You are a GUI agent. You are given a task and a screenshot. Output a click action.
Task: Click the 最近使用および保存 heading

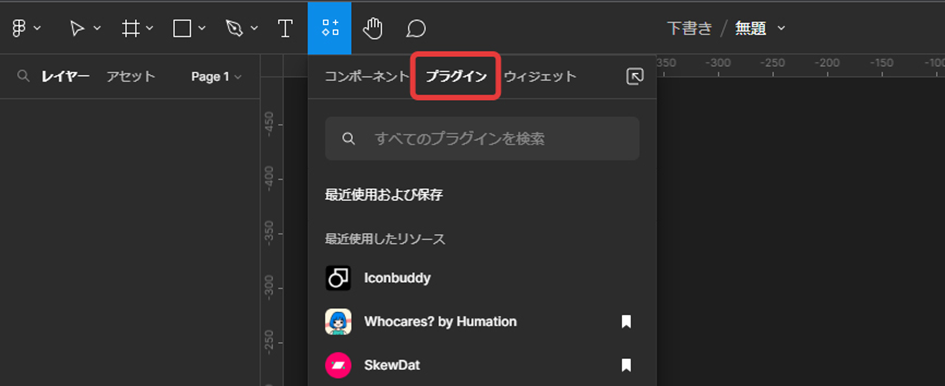(x=385, y=195)
